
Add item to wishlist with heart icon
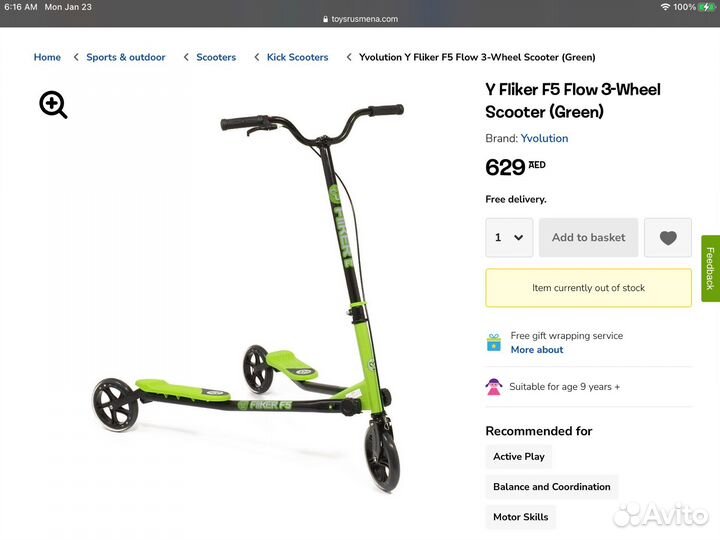pyautogui.click(x=668, y=237)
